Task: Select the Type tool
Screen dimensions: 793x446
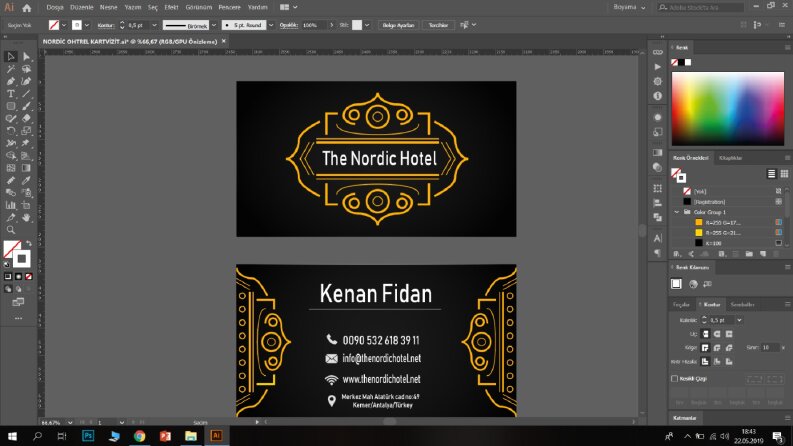Action: click(11, 94)
